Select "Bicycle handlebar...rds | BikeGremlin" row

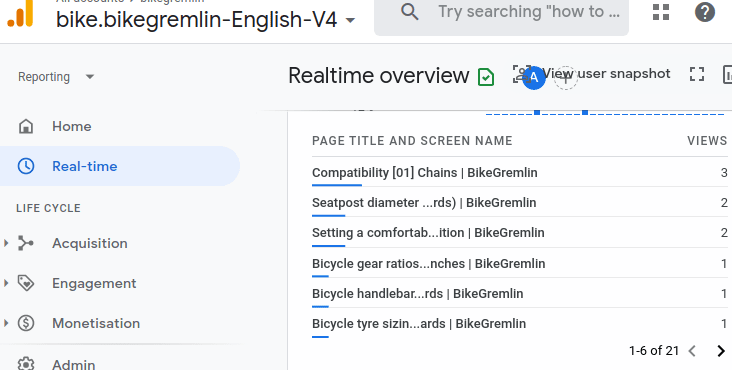(520, 293)
